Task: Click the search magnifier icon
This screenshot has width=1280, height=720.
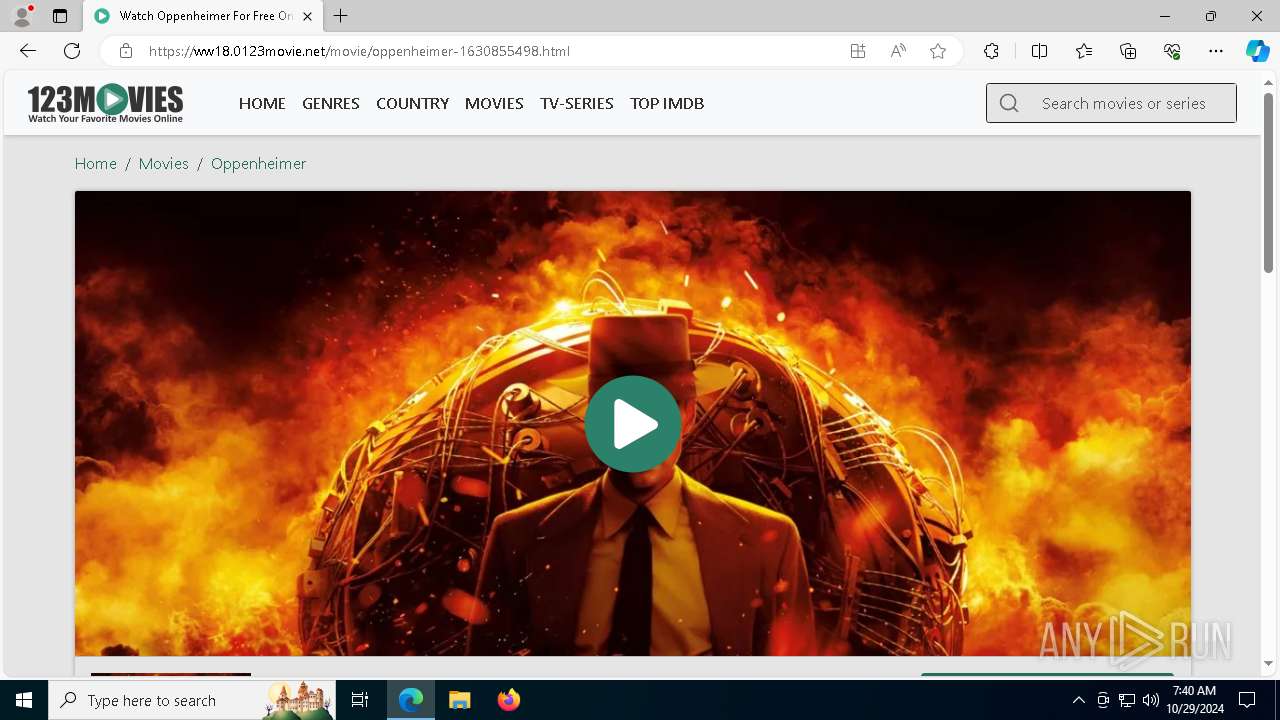Action: (1009, 103)
